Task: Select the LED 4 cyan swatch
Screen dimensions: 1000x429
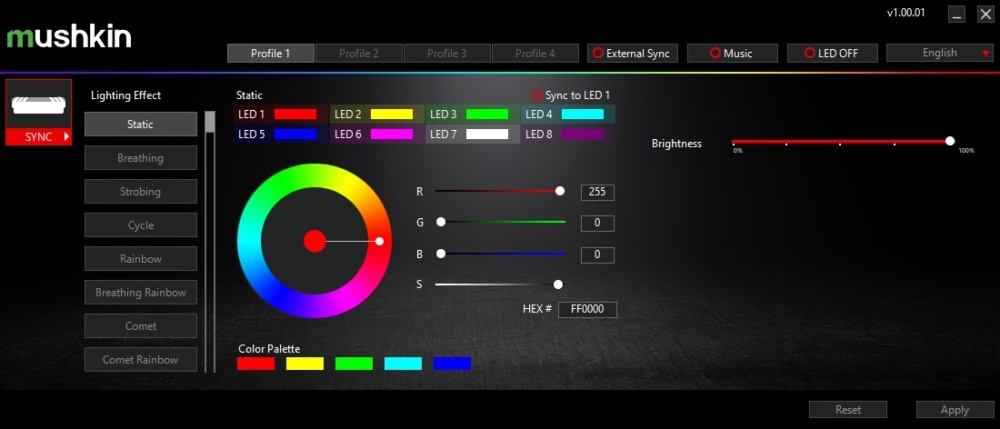Action: coord(582,114)
